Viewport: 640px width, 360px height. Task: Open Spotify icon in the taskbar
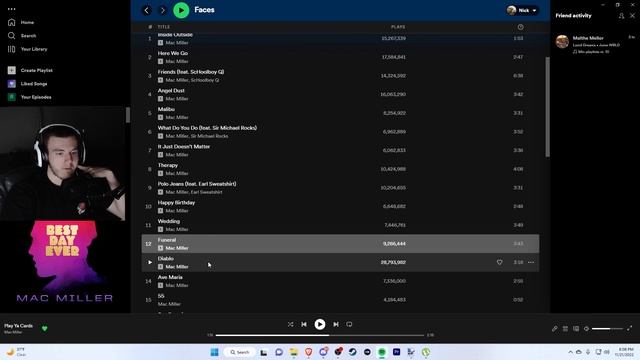click(382, 352)
